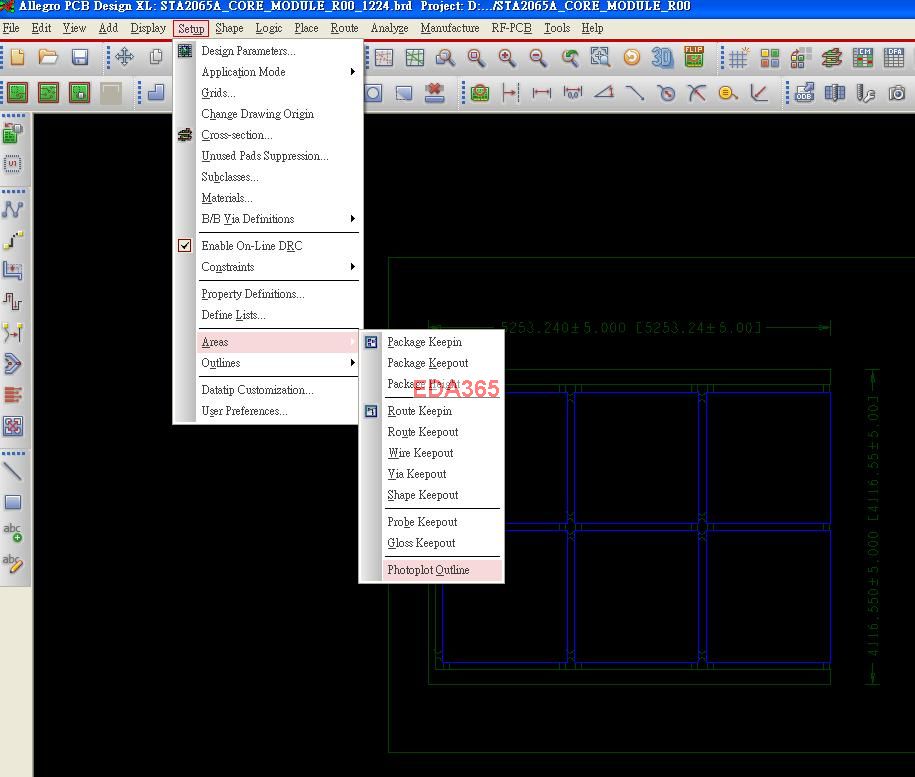Create a new design file
Image resolution: width=915 pixels, height=777 pixels.
coord(18,57)
